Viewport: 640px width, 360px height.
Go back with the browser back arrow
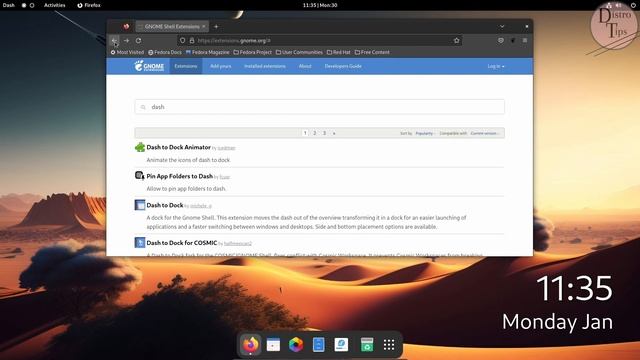click(x=115, y=40)
